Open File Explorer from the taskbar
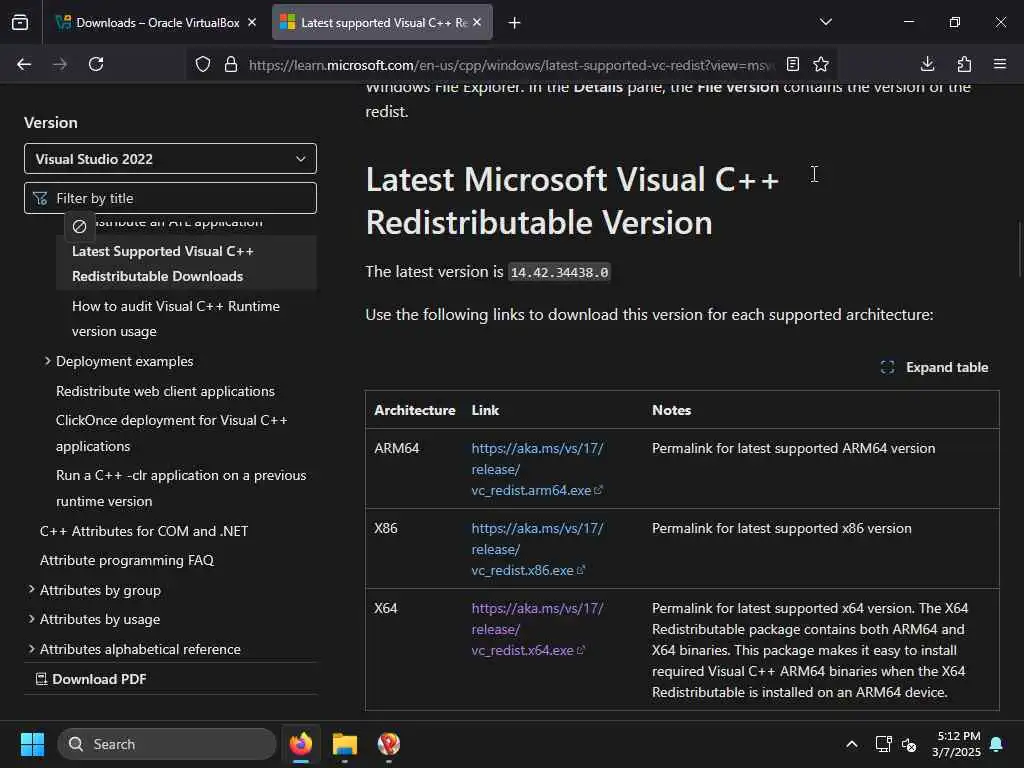Screen dimensions: 1024x768 (345, 744)
